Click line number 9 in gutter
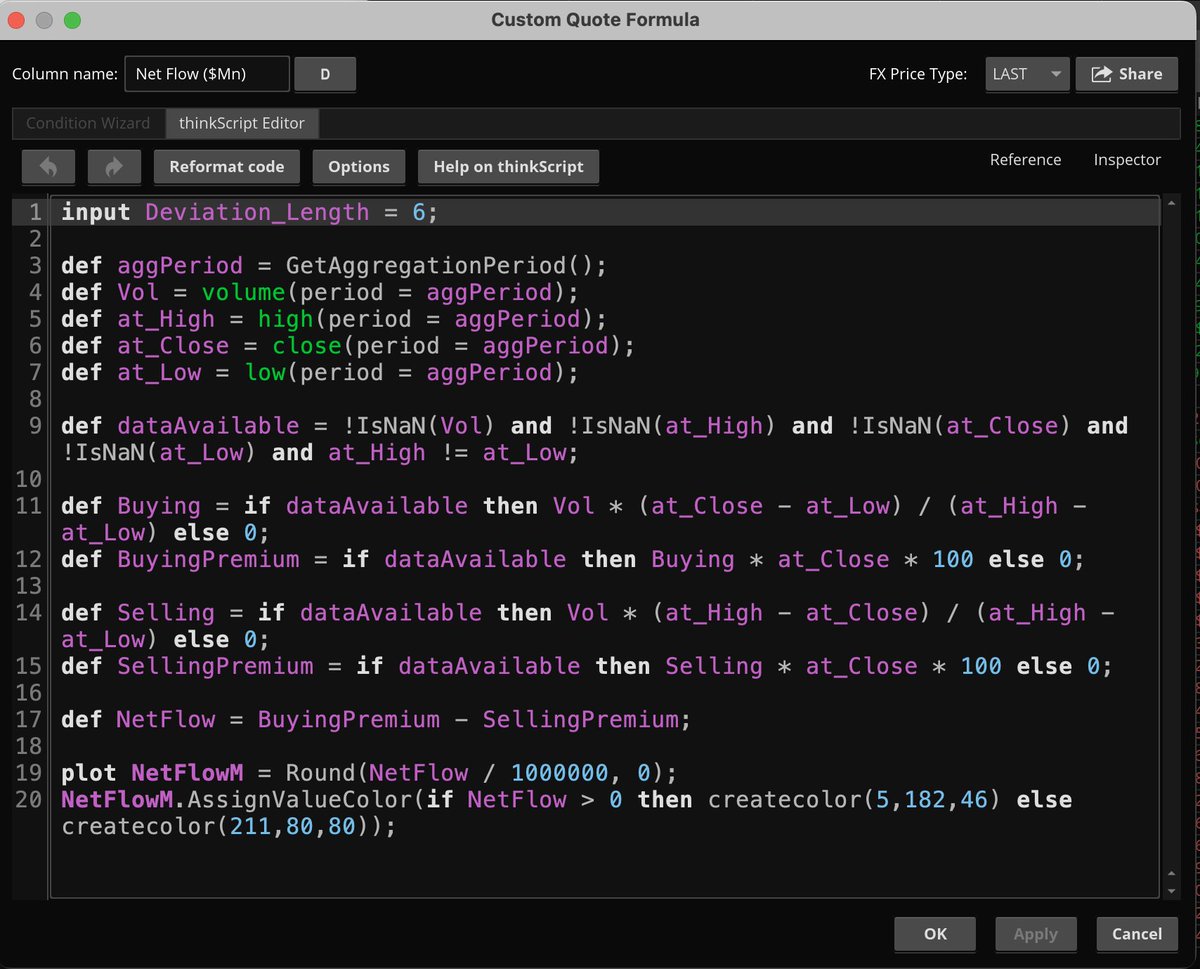The height and width of the screenshot is (969, 1200). [x=35, y=426]
